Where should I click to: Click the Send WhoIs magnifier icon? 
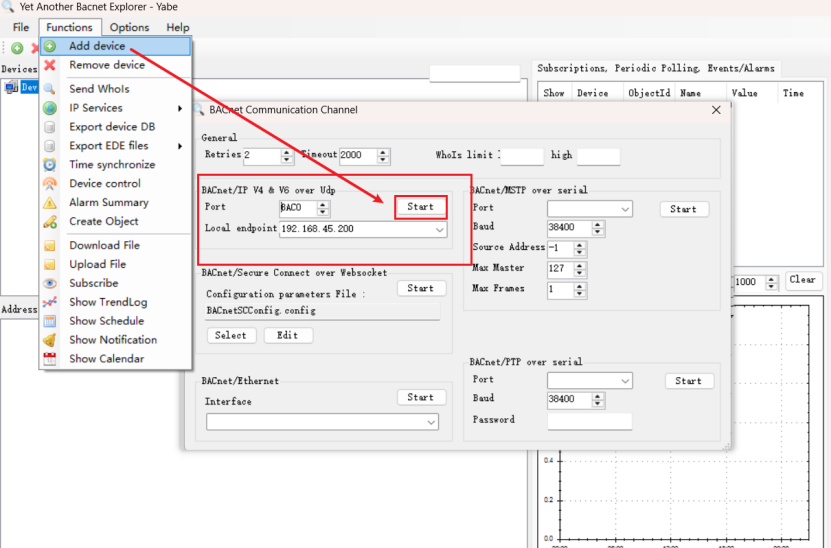coord(50,89)
